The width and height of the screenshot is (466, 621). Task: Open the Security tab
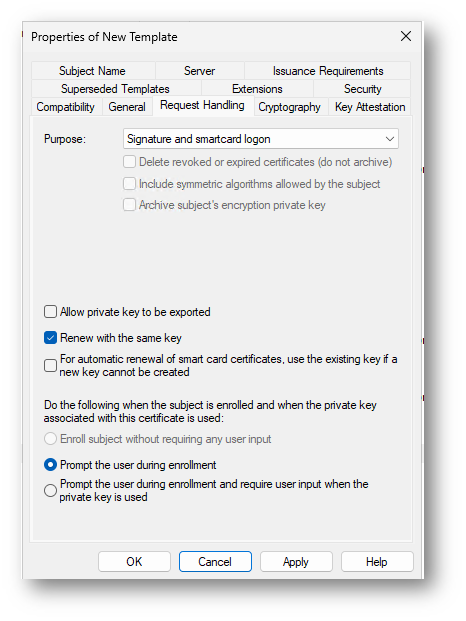pos(362,89)
